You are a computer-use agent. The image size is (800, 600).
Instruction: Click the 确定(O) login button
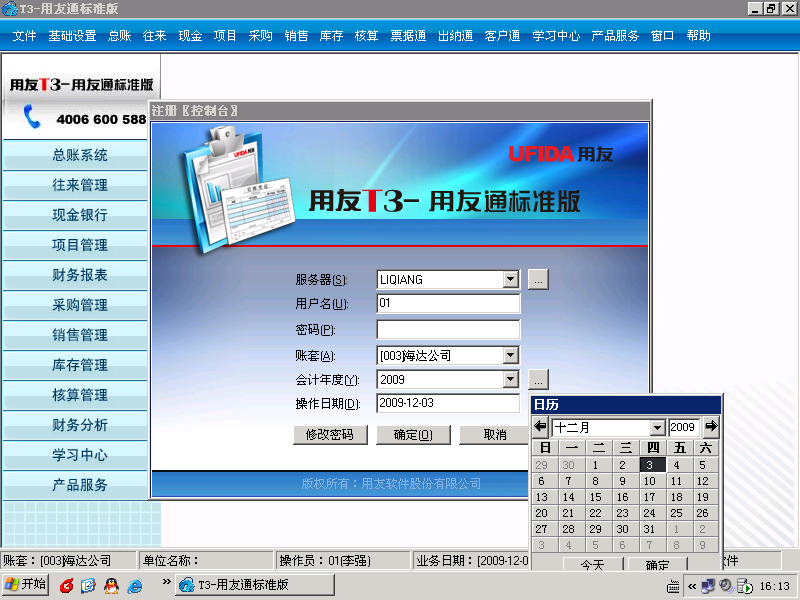pyautogui.click(x=413, y=435)
